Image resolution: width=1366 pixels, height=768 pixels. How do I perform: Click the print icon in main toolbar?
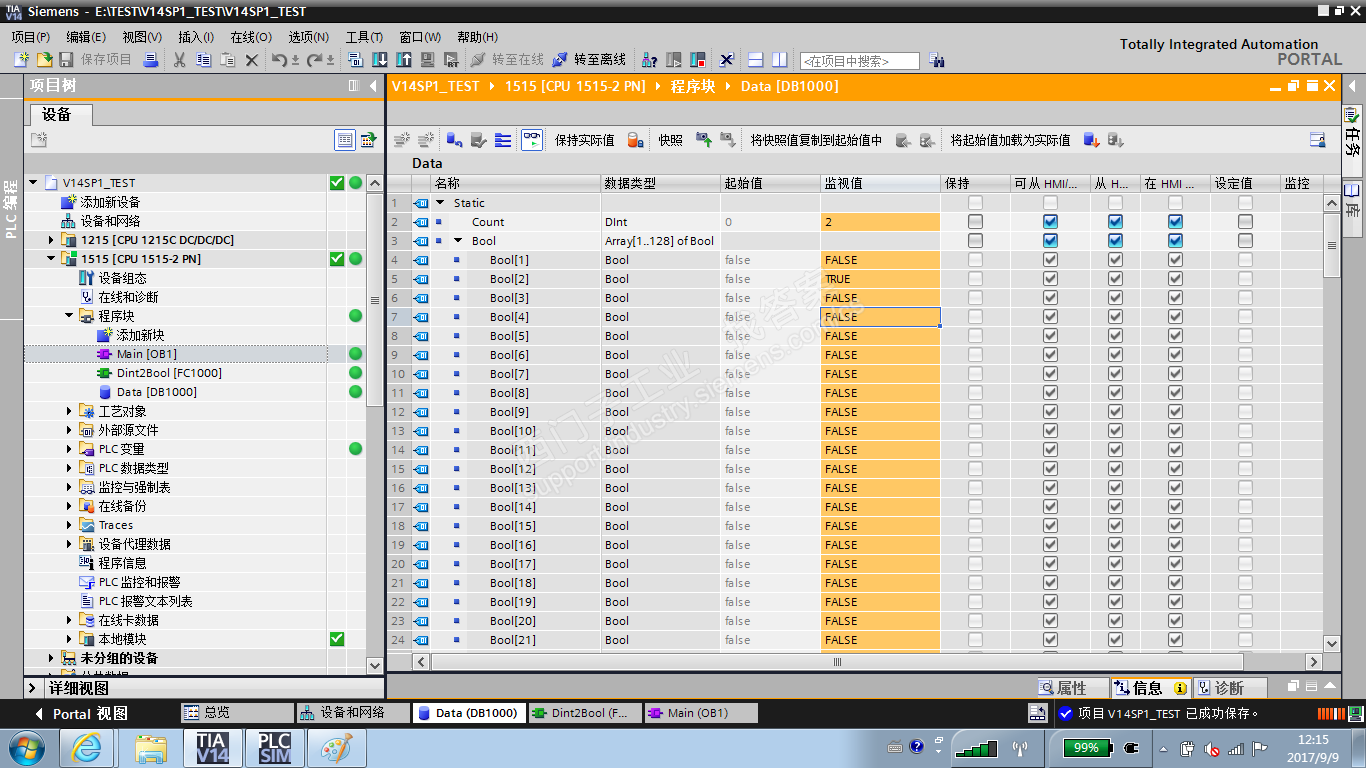(151, 60)
